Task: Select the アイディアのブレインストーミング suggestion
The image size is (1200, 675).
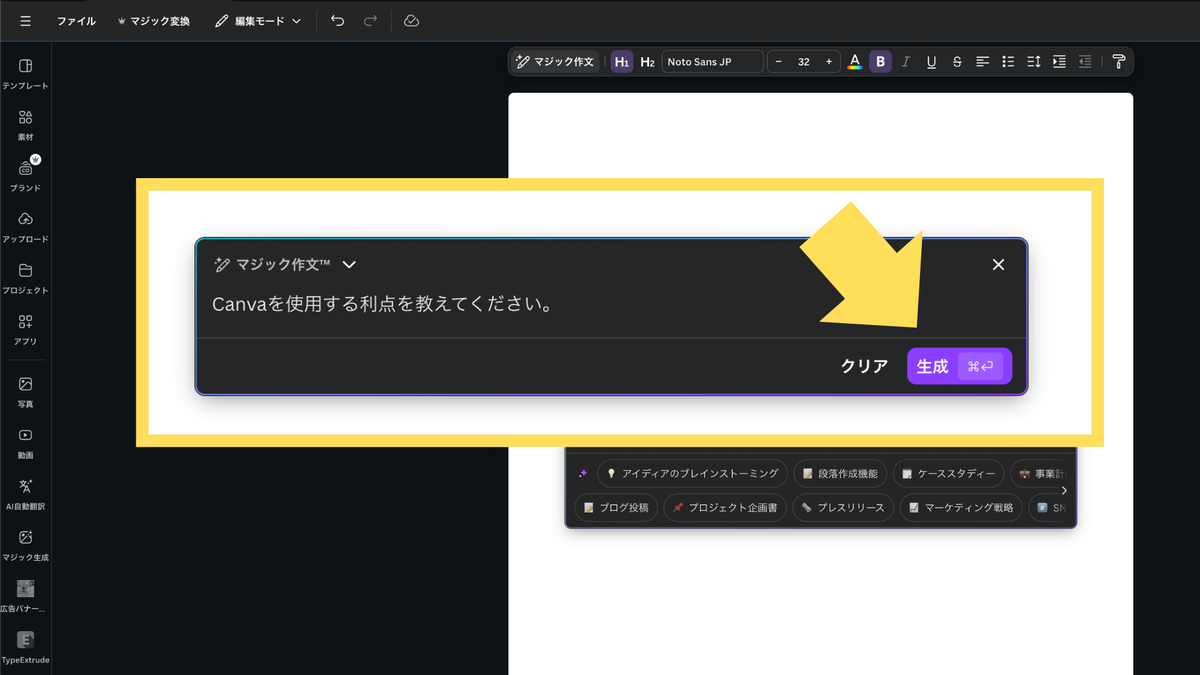Action: pyautogui.click(x=692, y=473)
